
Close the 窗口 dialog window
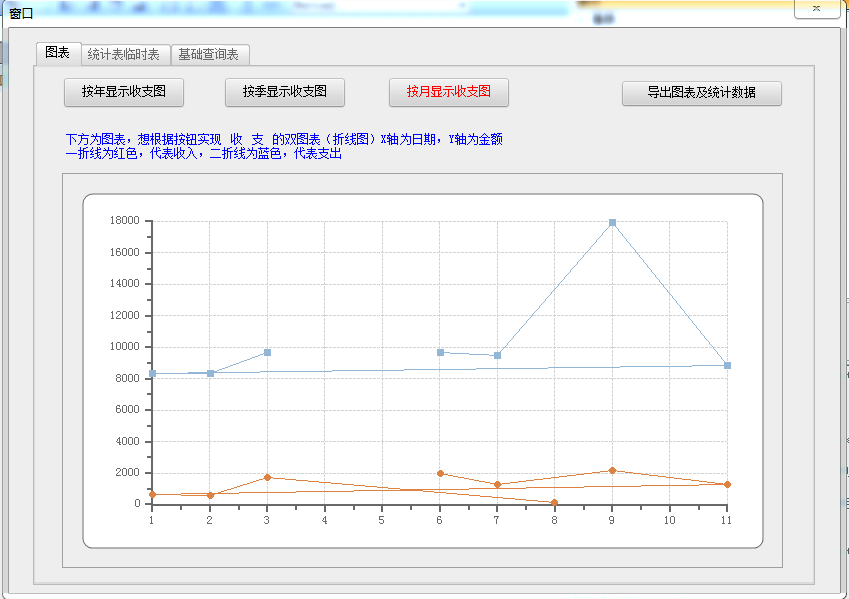point(816,8)
